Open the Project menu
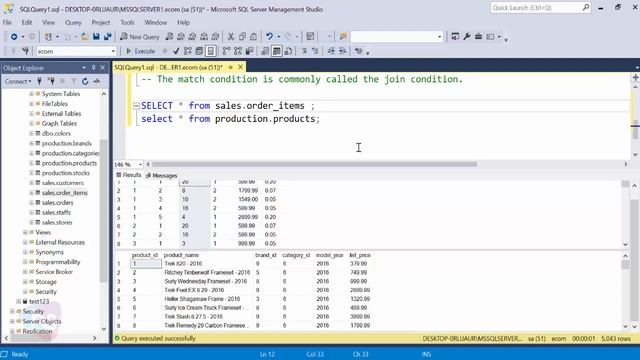The image size is (640, 360). [x=100, y=22]
